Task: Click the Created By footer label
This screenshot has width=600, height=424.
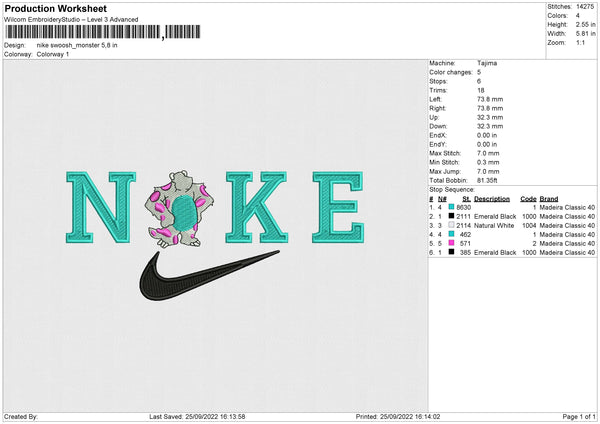Action: coord(21,417)
